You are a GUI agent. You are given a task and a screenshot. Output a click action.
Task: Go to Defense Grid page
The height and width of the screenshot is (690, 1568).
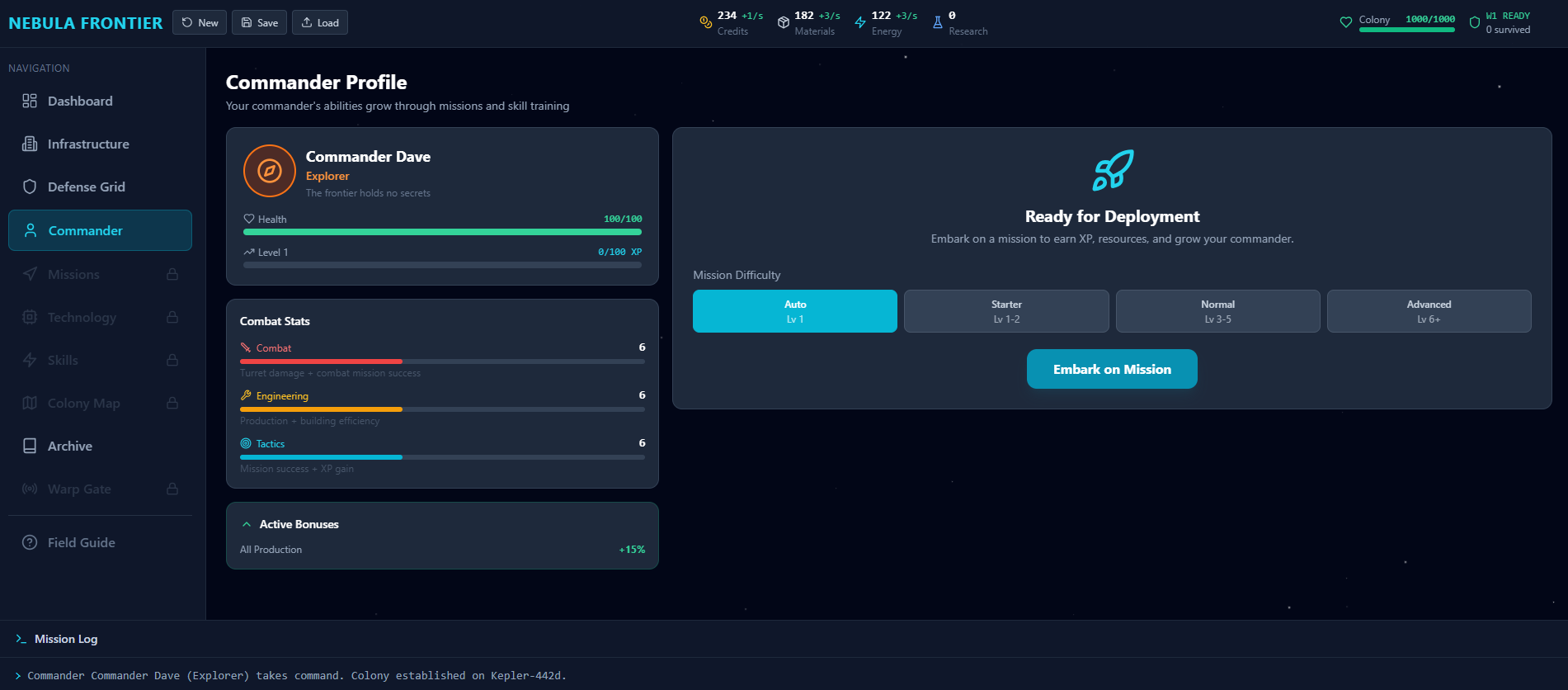(x=86, y=187)
